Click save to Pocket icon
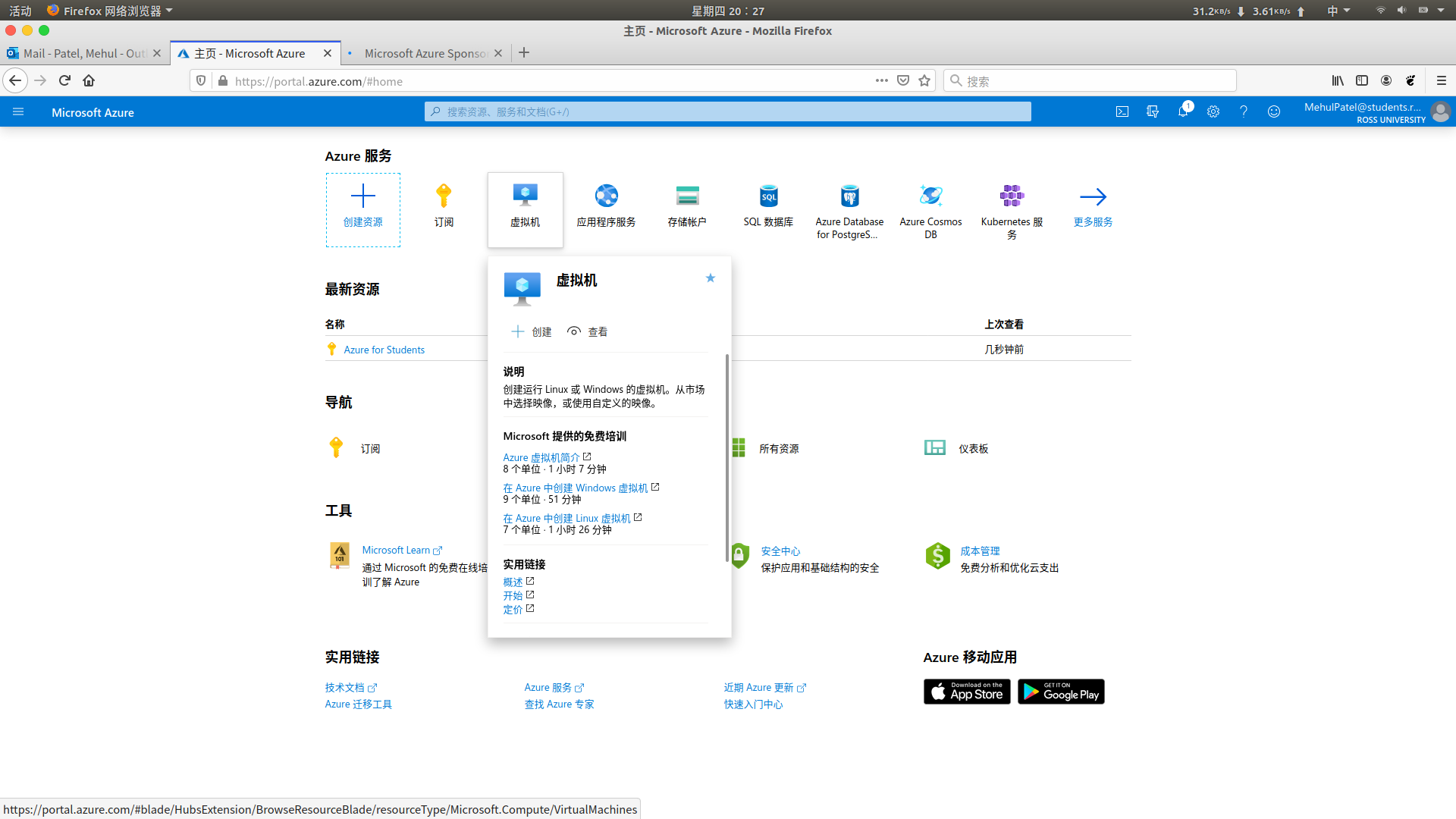Viewport: 1456px width, 819px height. coord(902,80)
